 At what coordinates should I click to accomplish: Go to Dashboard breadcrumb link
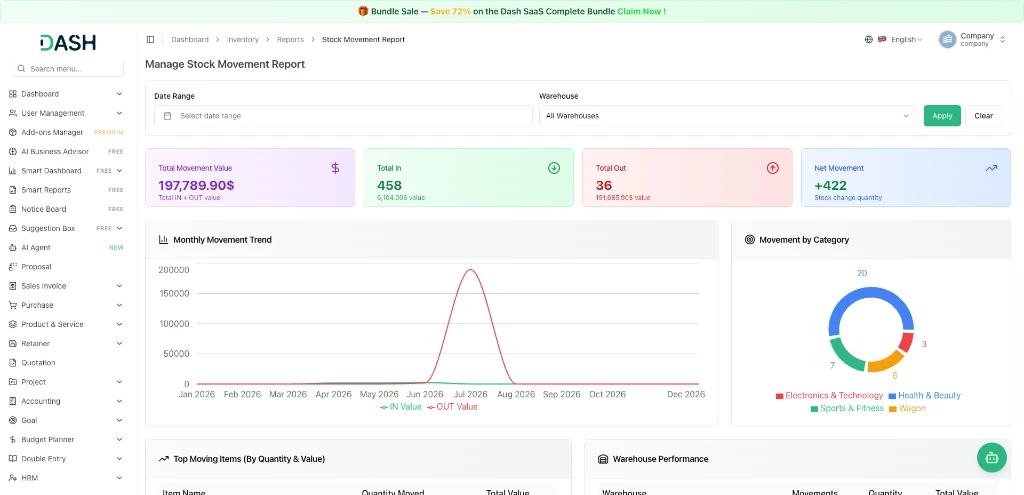(x=189, y=40)
